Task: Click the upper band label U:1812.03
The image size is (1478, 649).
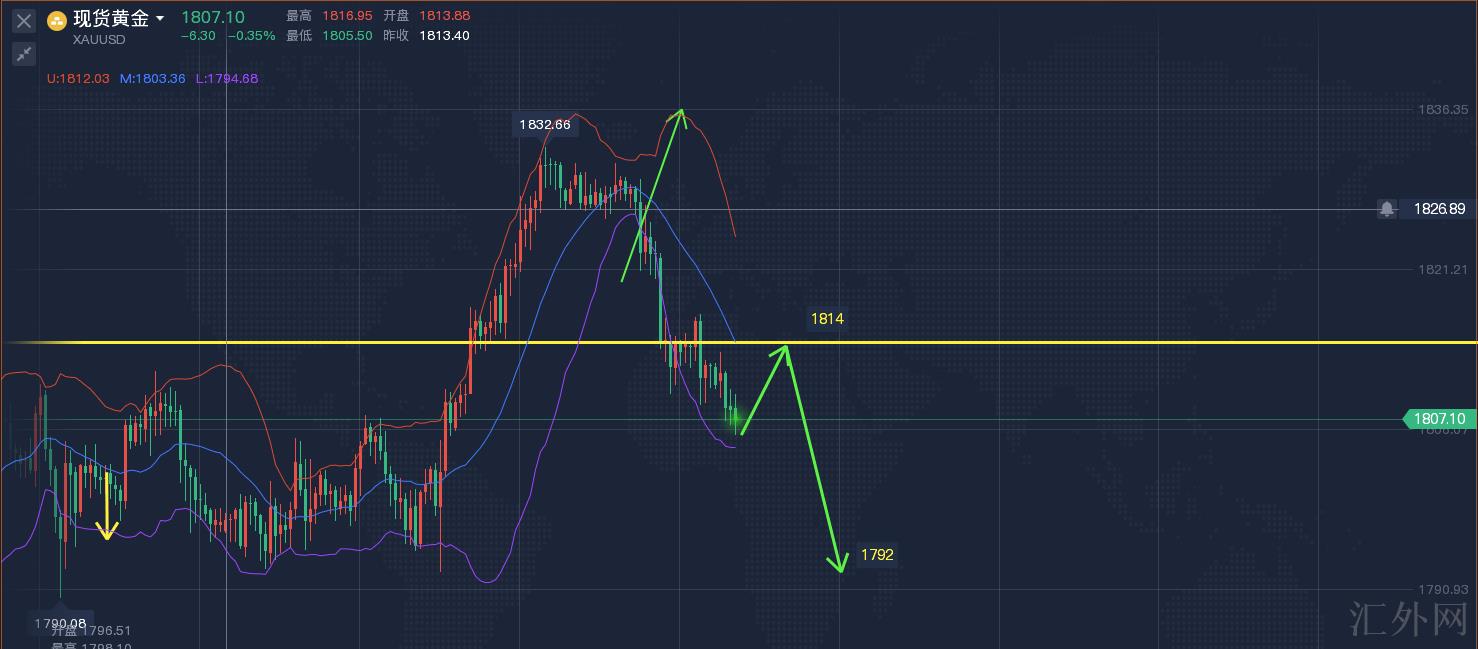Action: pyautogui.click(x=79, y=78)
